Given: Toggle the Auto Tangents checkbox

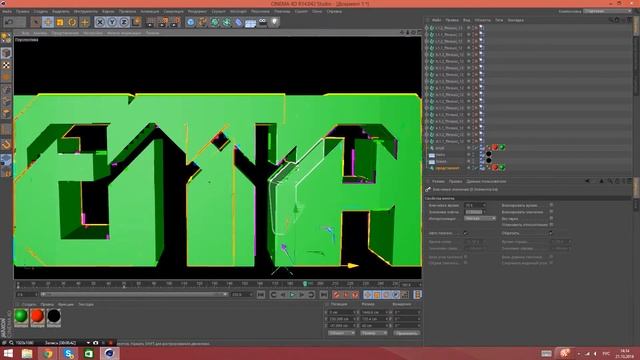Looking at the screenshot, I should pos(466,233).
